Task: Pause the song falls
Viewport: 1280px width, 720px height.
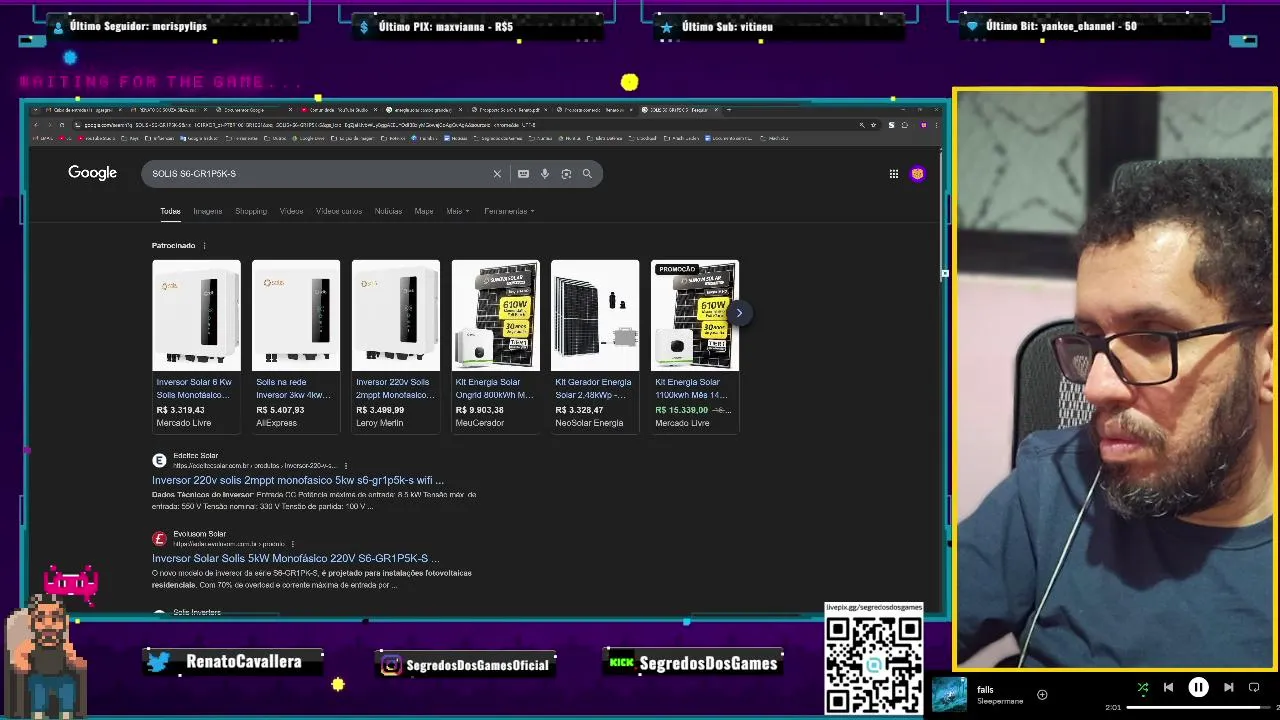Action: pyautogui.click(x=1198, y=687)
